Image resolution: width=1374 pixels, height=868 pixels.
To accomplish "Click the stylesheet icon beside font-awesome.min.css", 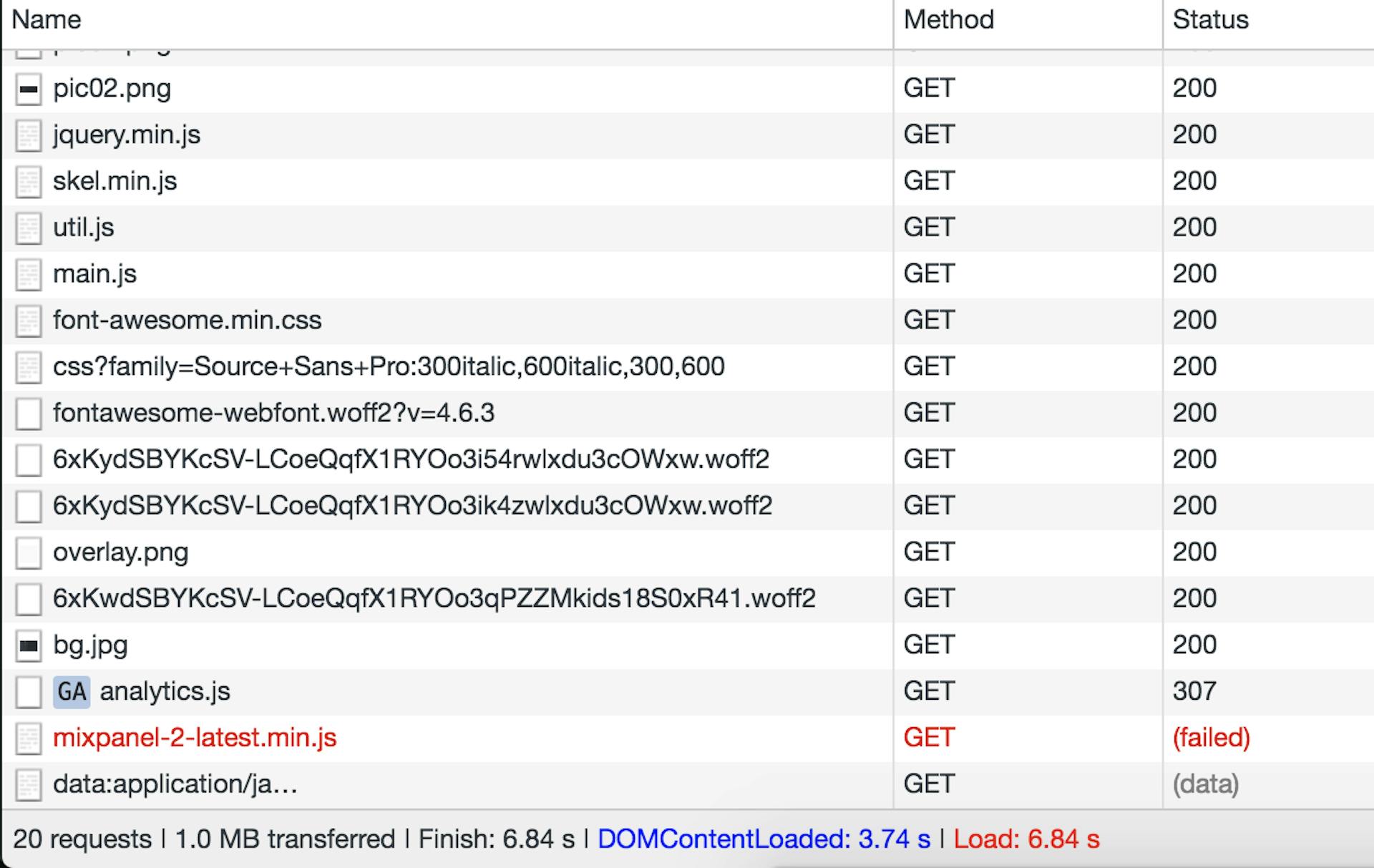I will tap(29, 320).
